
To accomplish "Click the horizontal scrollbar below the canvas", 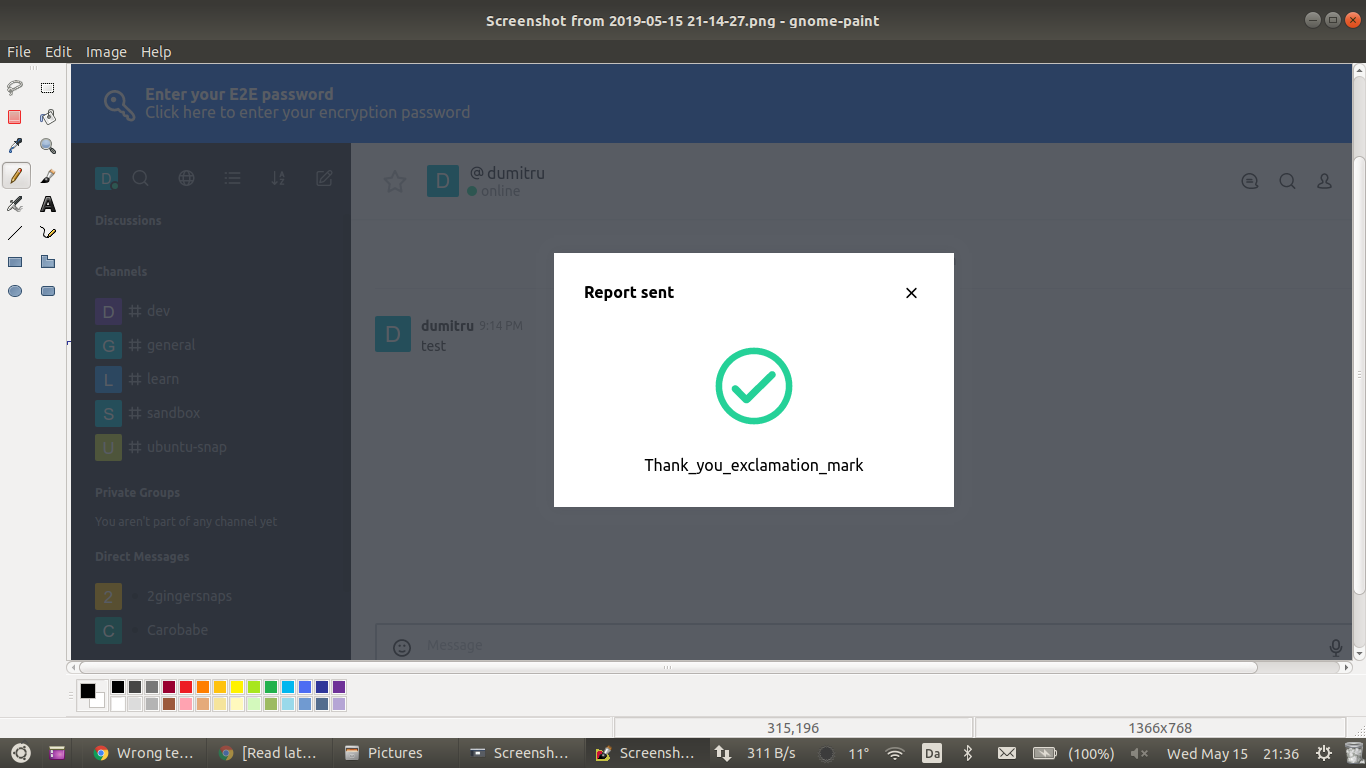I will 667,667.
